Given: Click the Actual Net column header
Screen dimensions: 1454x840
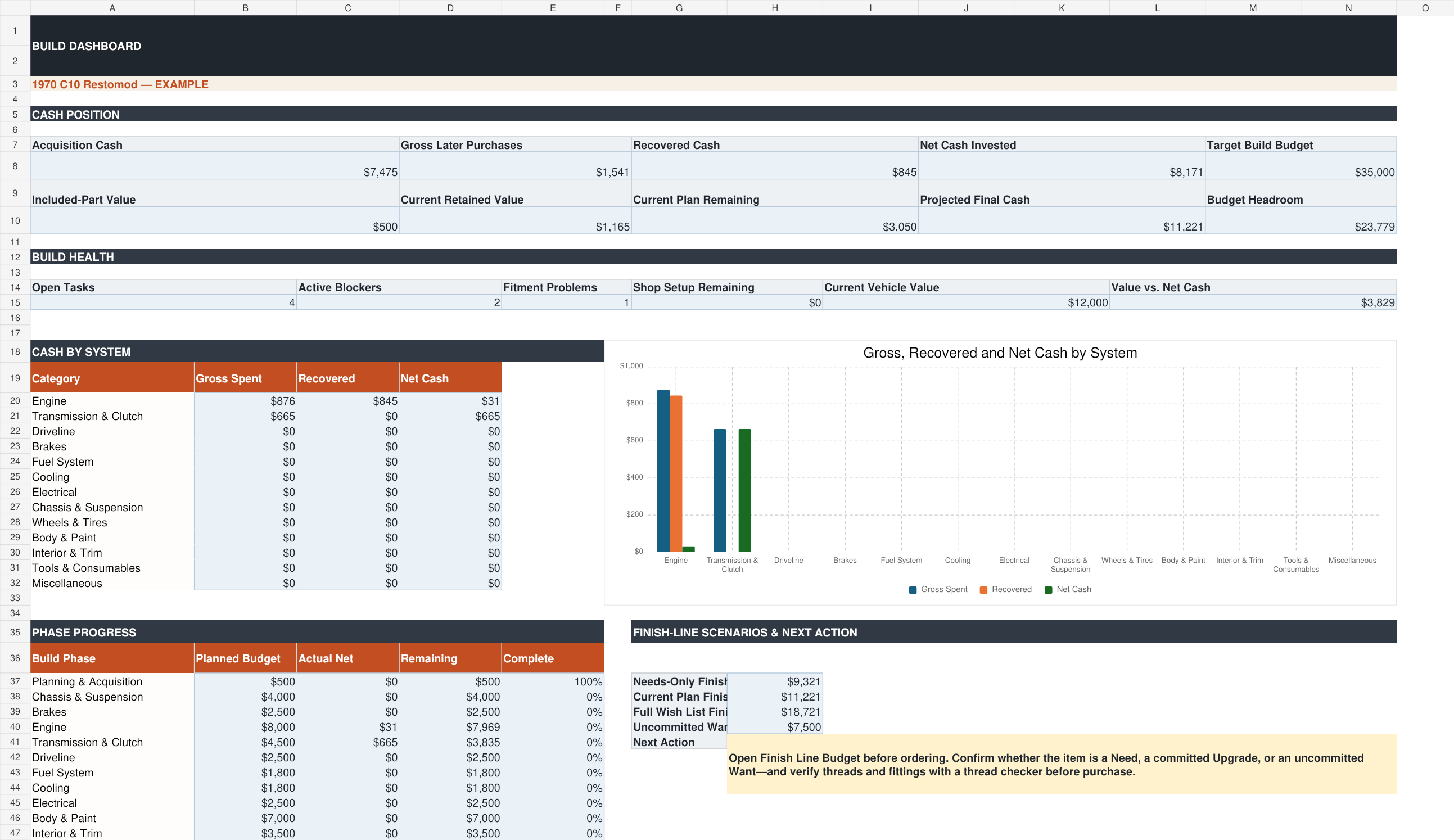Looking at the screenshot, I should [x=348, y=658].
